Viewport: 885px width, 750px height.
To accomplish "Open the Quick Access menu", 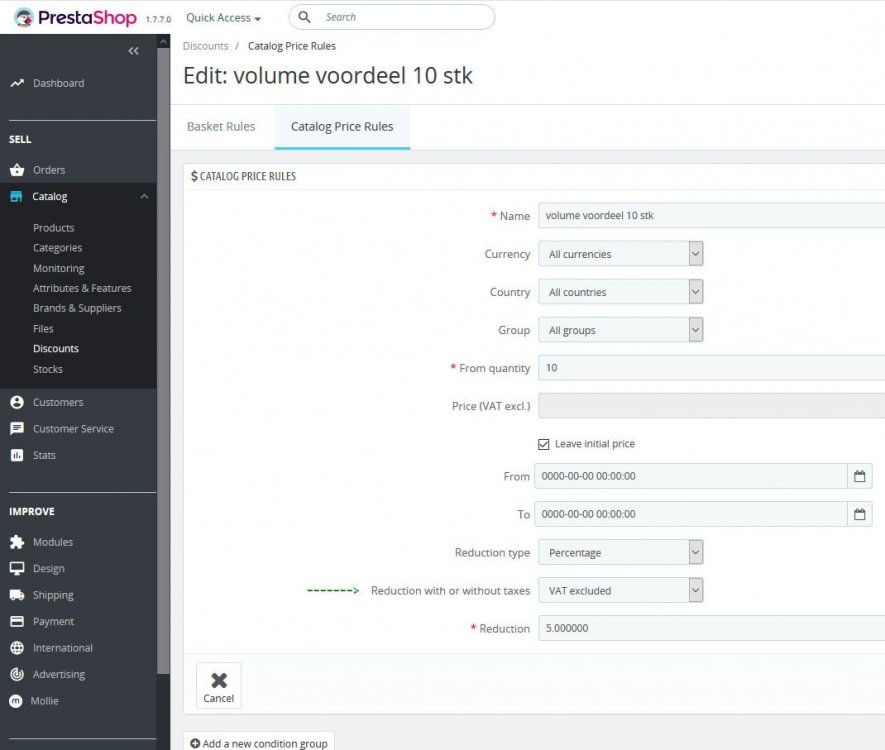I will click(220, 17).
